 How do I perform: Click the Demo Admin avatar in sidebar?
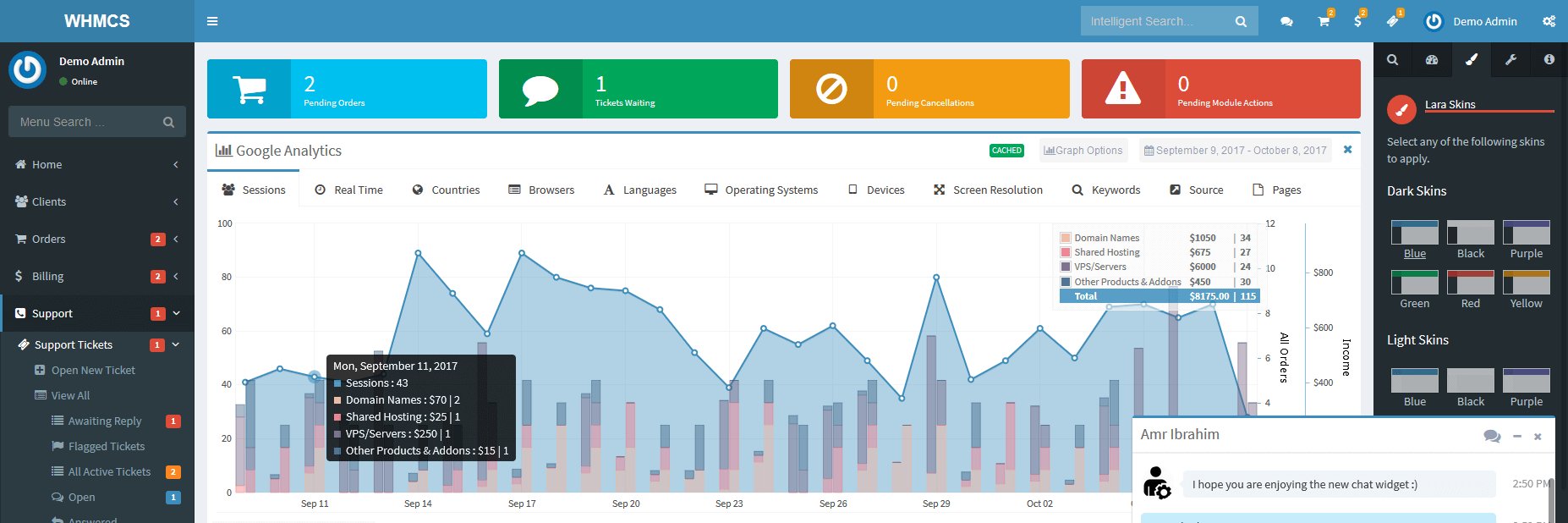click(27, 69)
